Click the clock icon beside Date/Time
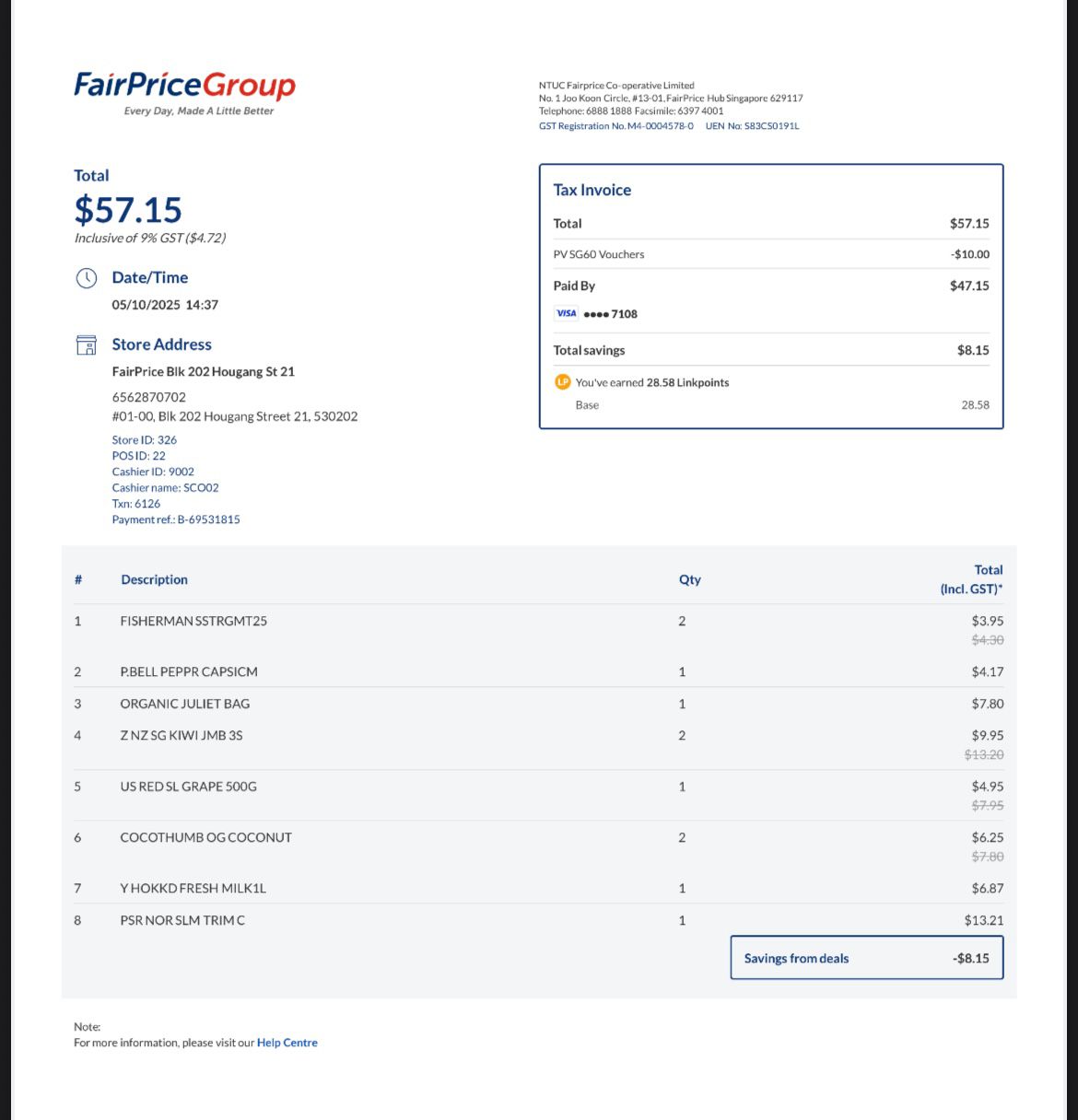The width and height of the screenshot is (1078, 1120). coord(87,277)
